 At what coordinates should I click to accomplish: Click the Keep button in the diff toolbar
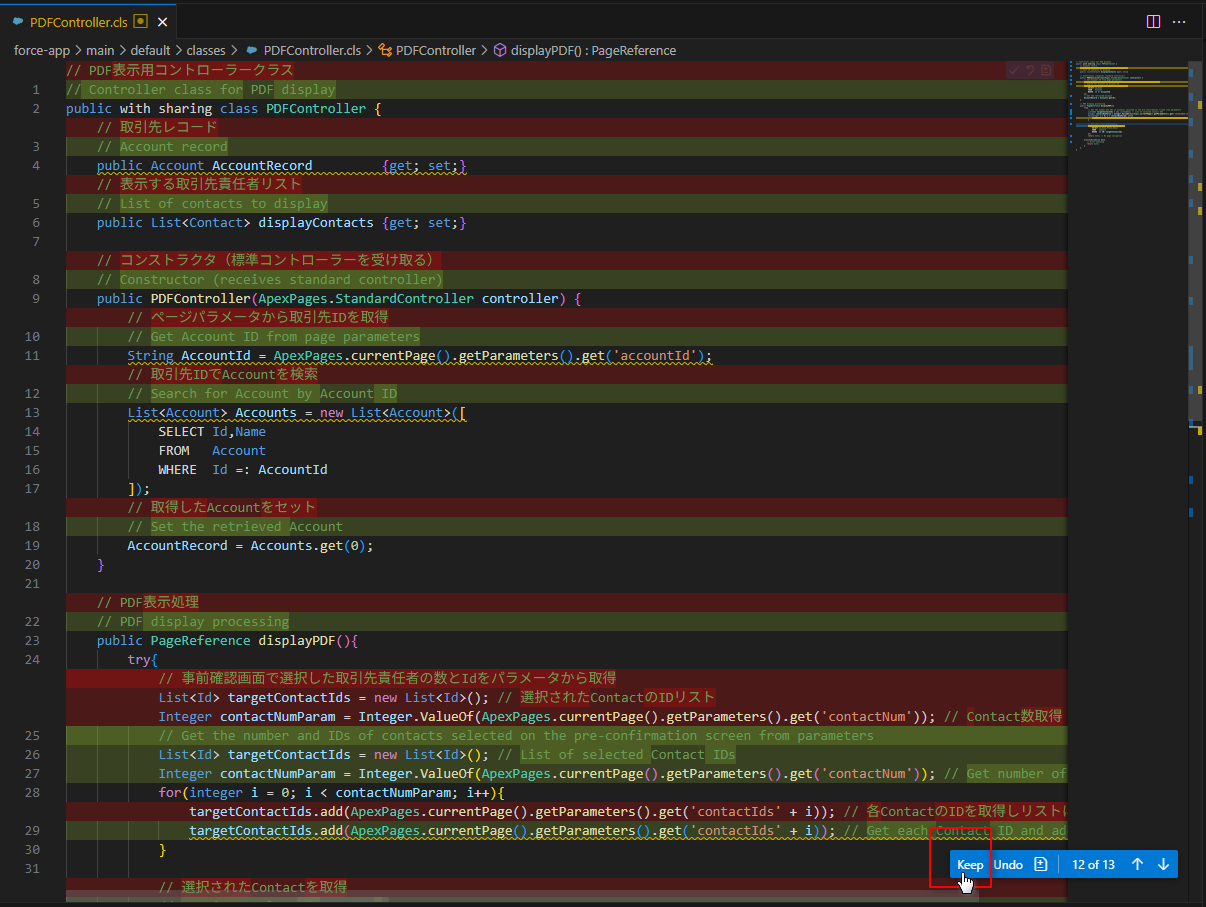(969, 864)
